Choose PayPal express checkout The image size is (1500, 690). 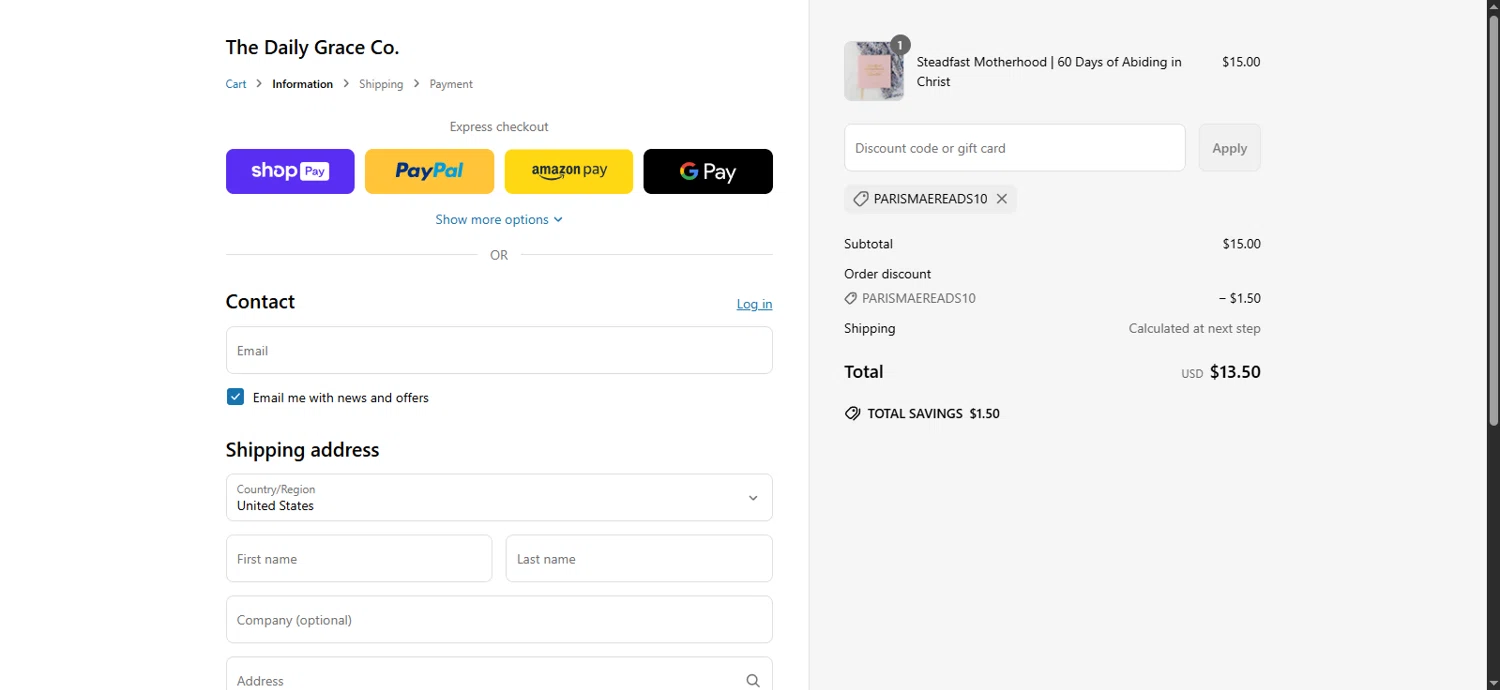(x=429, y=171)
